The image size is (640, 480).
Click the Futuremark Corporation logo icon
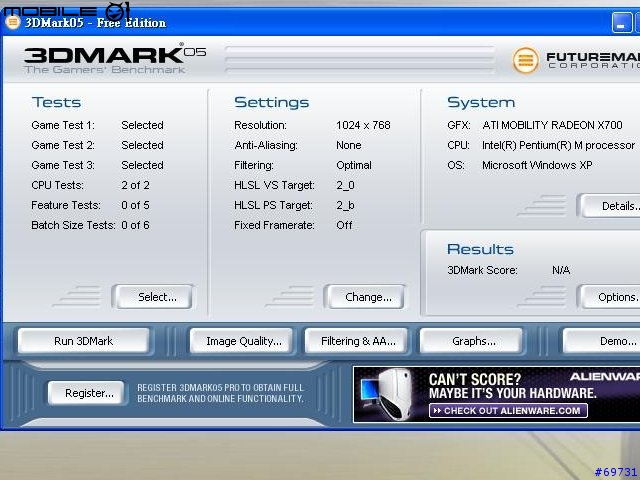525,60
